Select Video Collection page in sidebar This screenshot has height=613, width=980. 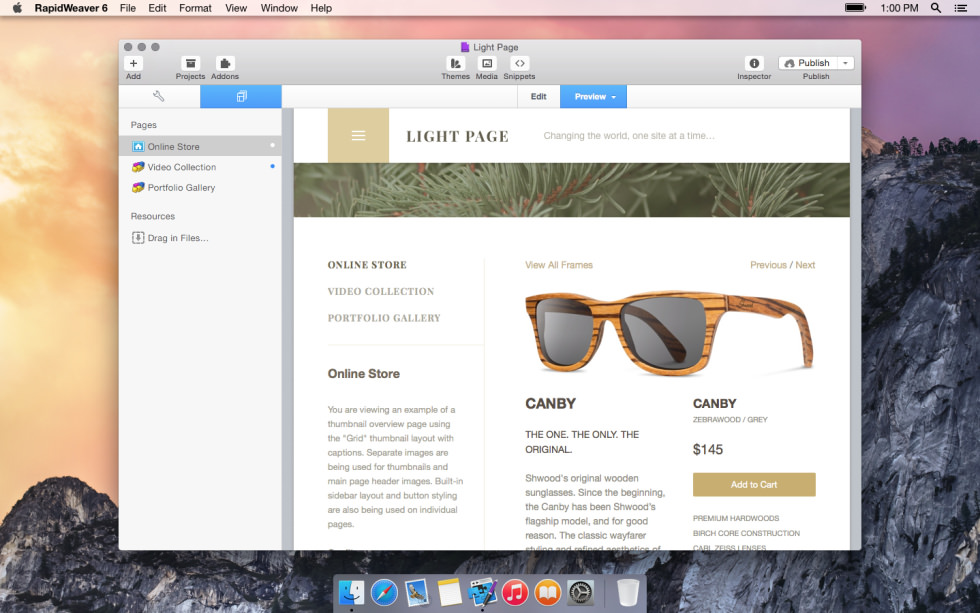pyautogui.click(x=200, y=167)
